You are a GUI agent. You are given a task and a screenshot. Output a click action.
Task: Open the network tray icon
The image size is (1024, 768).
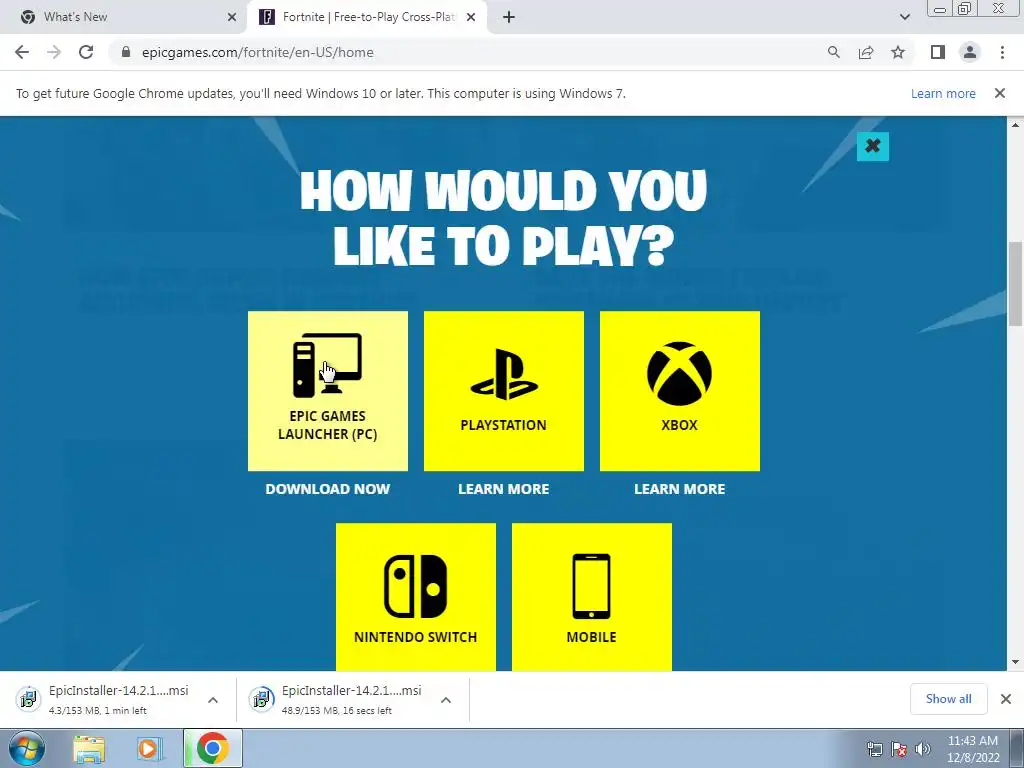[874, 749]
